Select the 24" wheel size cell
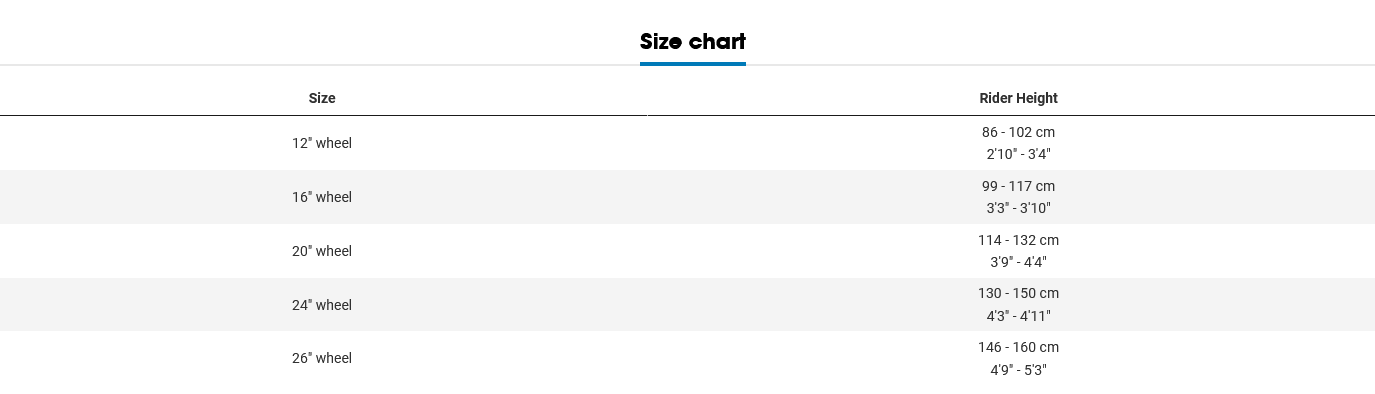The image size is (1375, 394). [322, 305]
